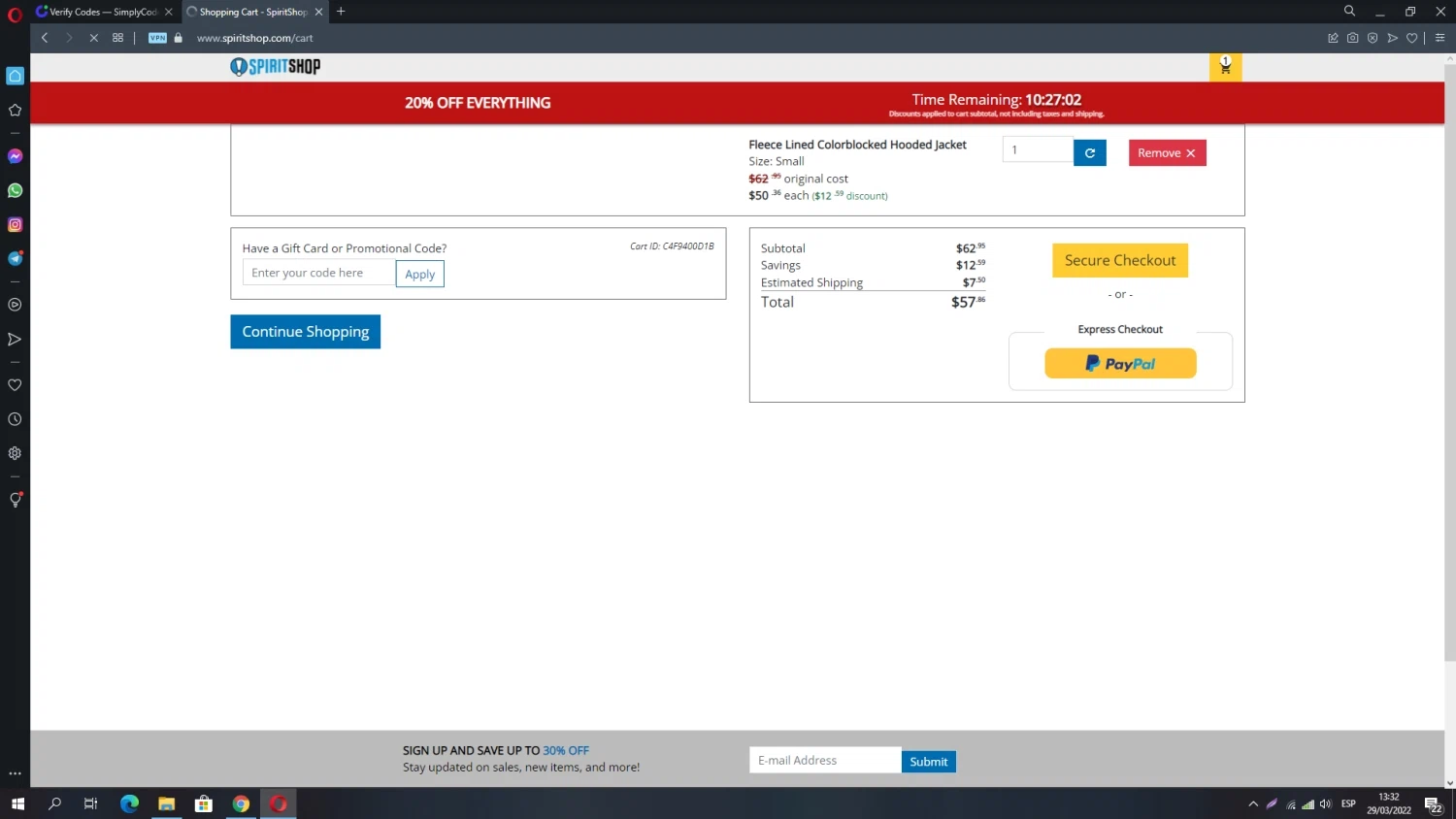The height and width of the screenshot is (819, 1456).
Task: Open Telegram in the sidebar
Action: point(15,258)
